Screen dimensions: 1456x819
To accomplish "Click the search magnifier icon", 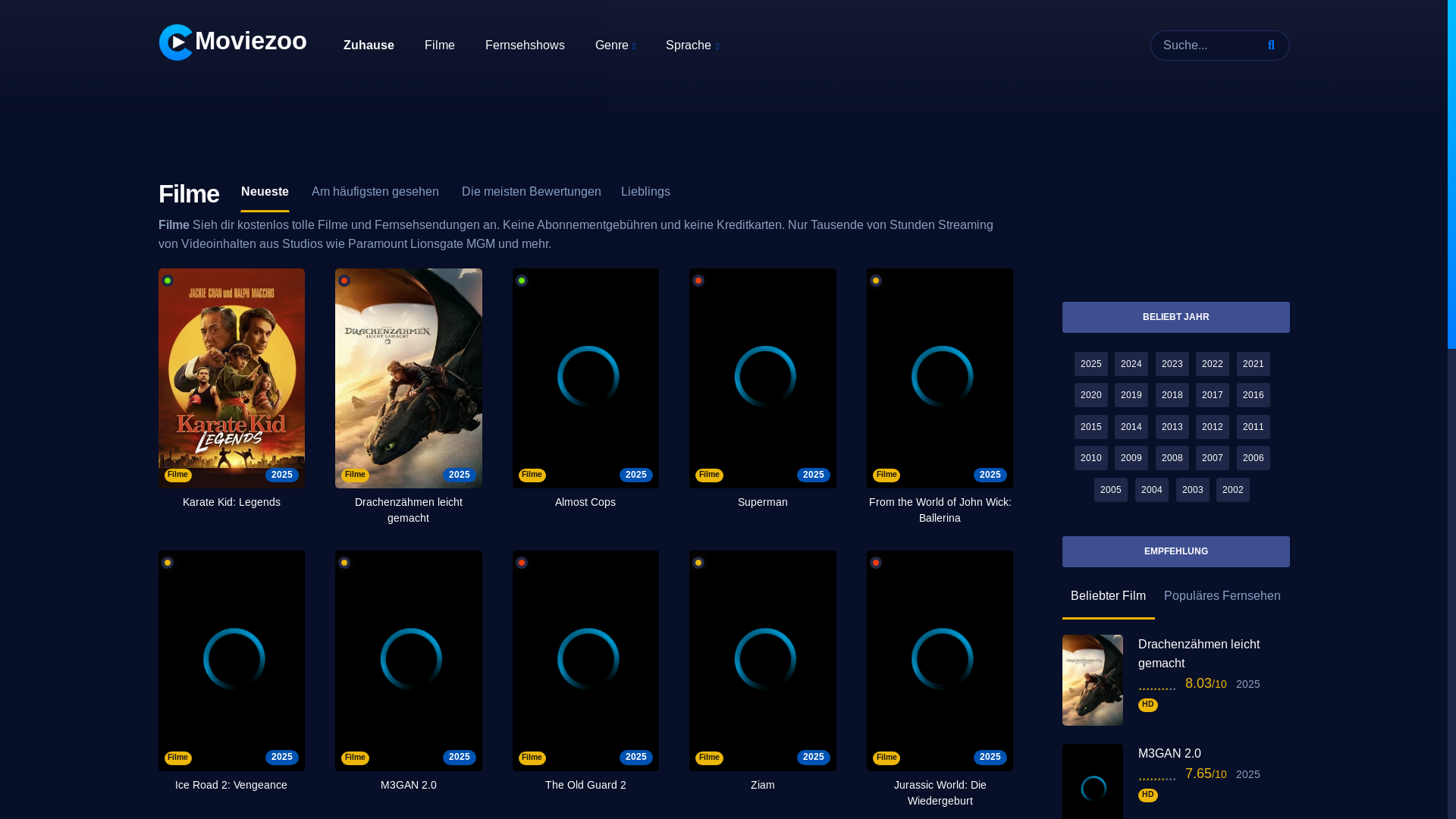I will pyautogui.click(x=1271, y=45).
